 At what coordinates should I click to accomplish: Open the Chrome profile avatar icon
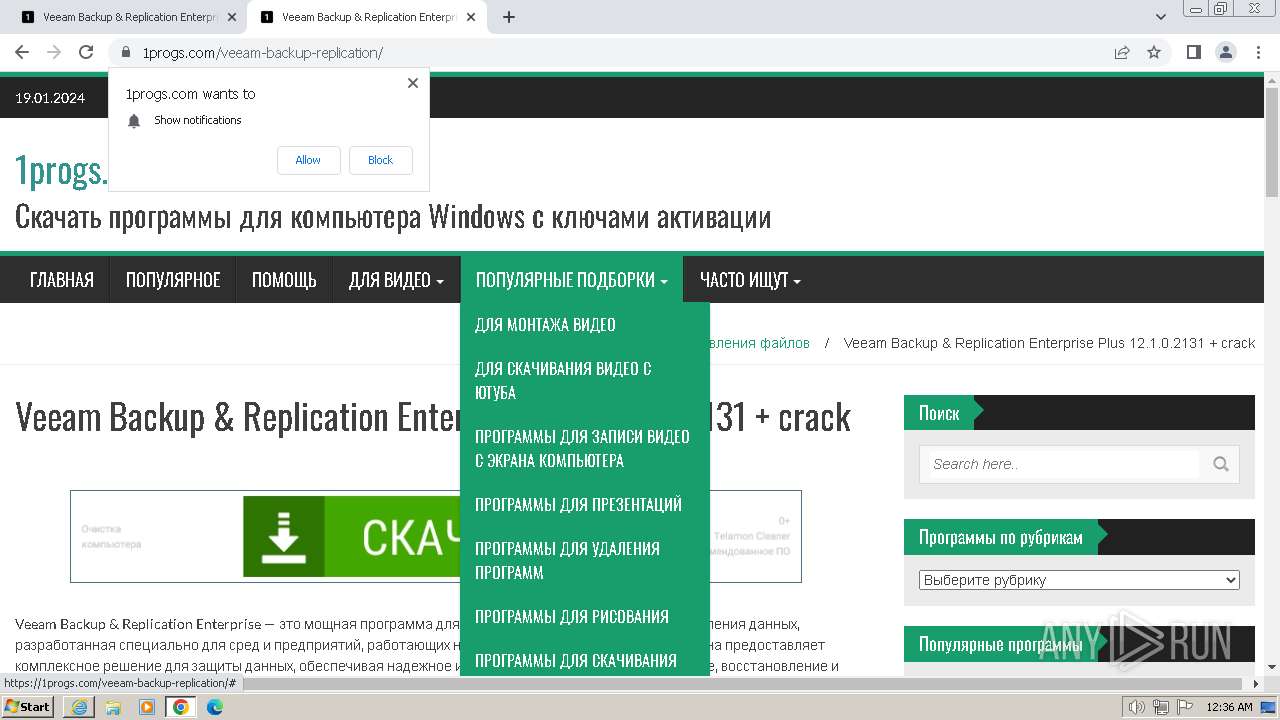(1225, 52)
